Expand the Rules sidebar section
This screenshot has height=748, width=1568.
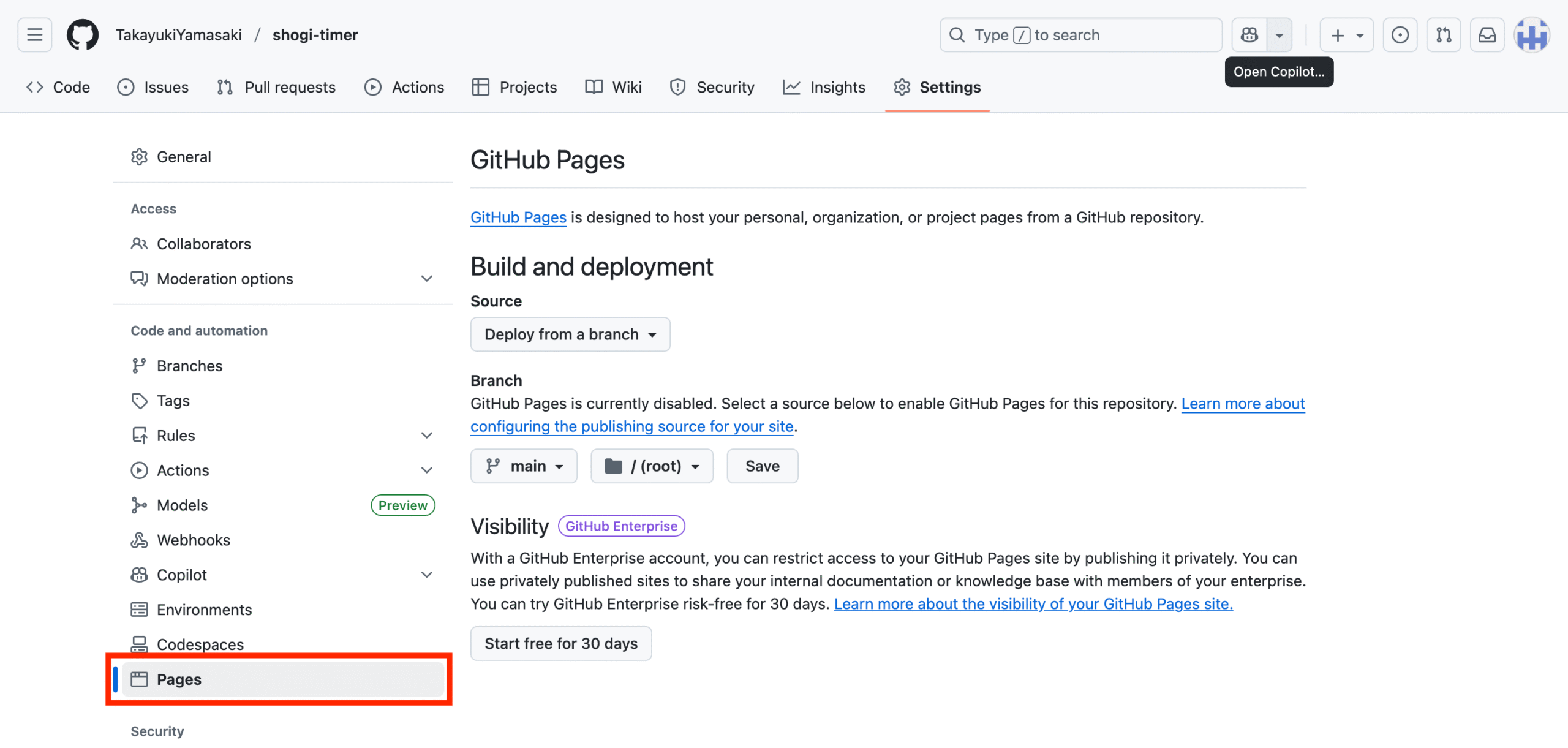[427, 436]
